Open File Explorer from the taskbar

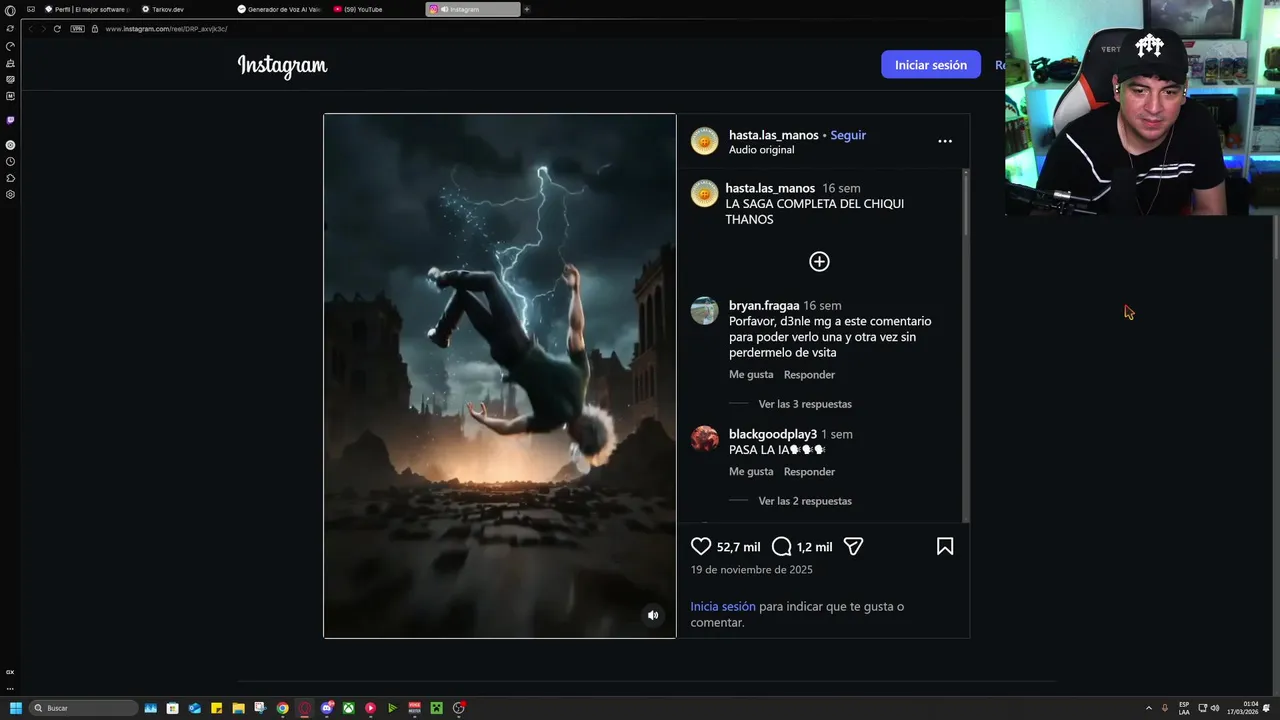[x=238, y=708]
